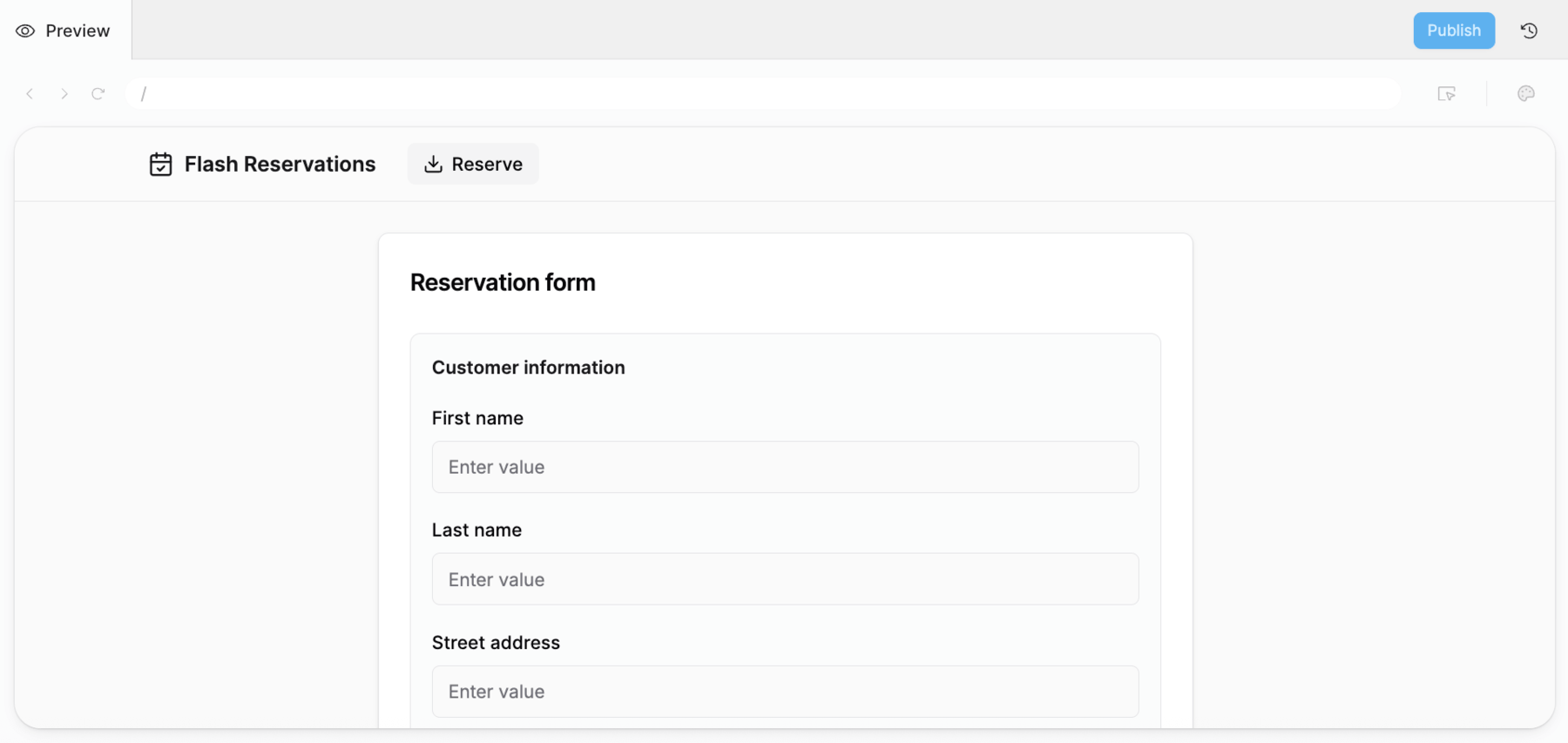Open the Reserve nav item
1568x743 pixels.
(x=473, y=164)
